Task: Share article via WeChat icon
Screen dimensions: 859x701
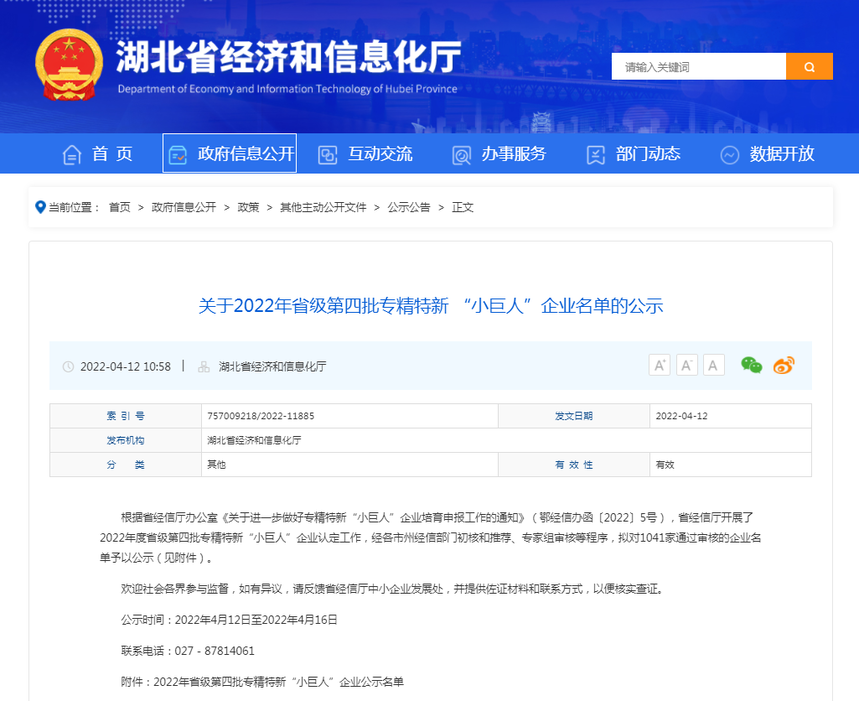Action: click(752, 365)
